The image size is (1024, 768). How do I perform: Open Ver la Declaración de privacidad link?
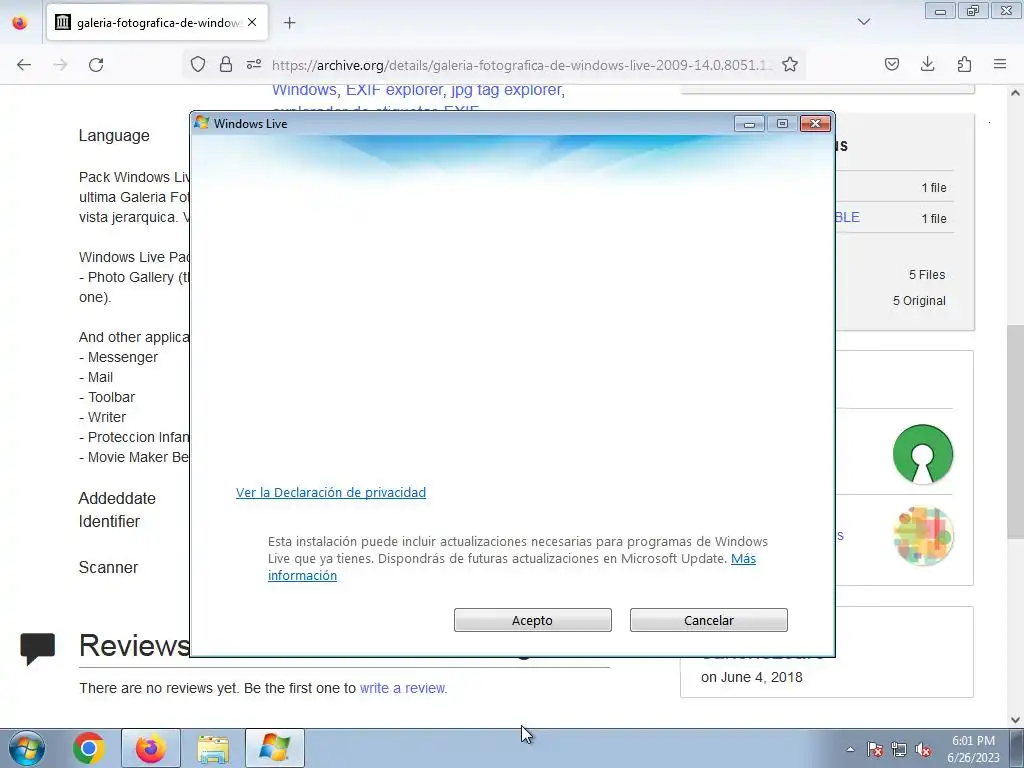pos(330,492)
